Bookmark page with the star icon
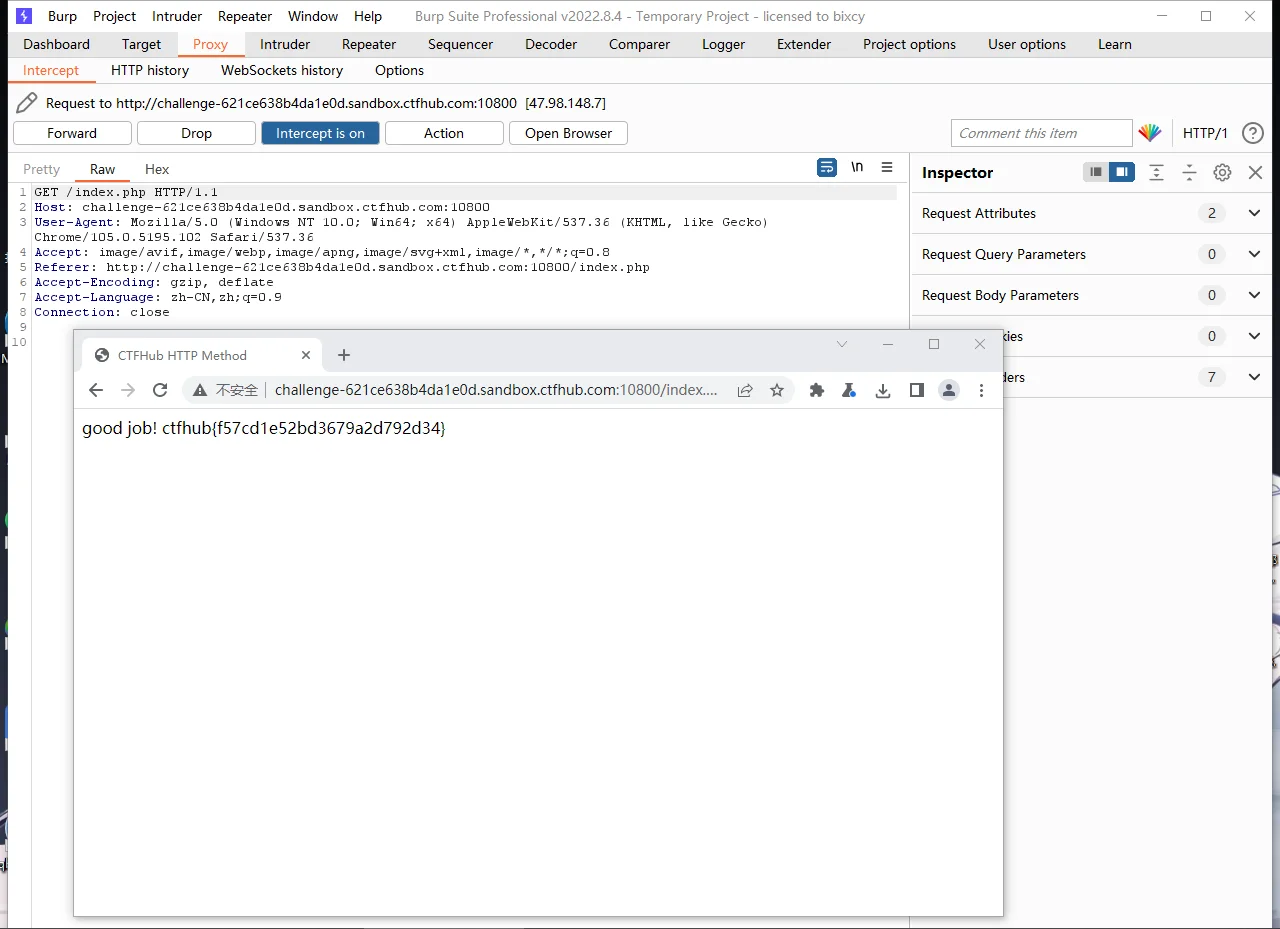Viewport: 1280px width, 929px height. [777, 390]
